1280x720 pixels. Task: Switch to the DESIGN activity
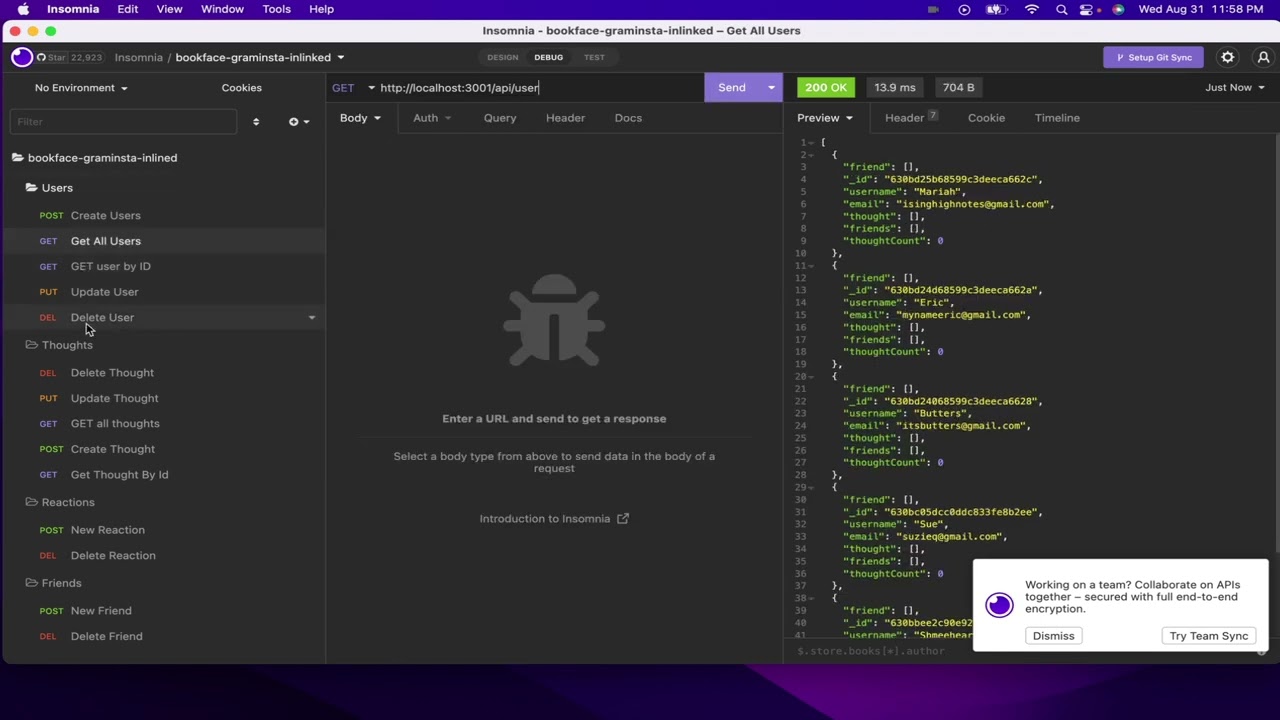click(x=503, y=58)
